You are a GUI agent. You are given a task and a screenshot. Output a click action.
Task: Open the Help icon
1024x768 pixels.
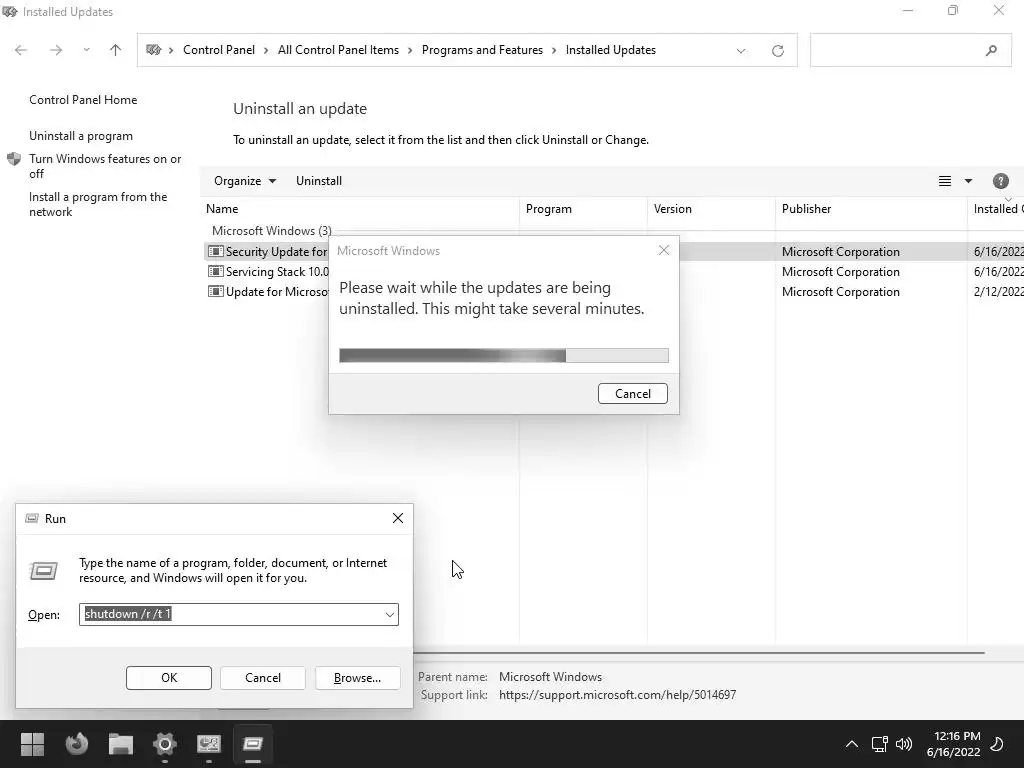click(1000, 181)
